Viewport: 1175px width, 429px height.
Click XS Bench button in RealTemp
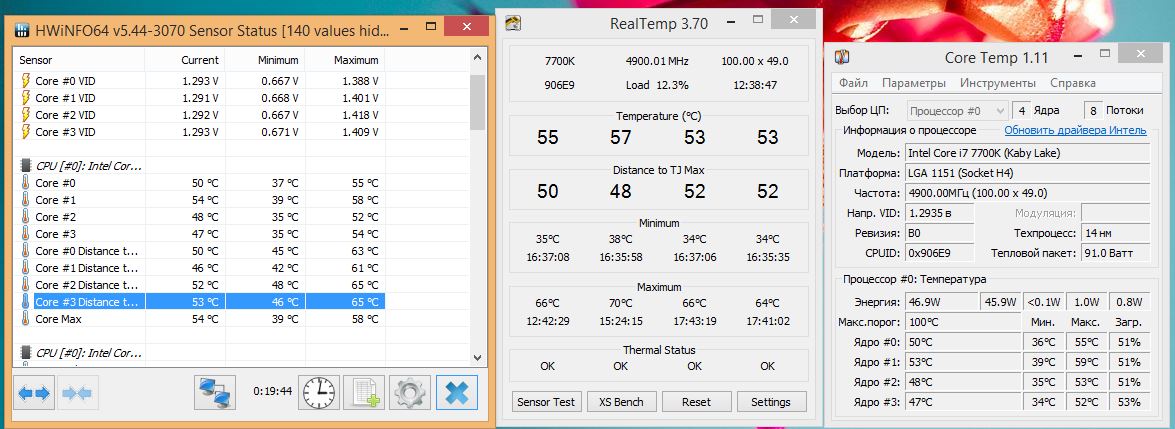[x=621, y=402]
